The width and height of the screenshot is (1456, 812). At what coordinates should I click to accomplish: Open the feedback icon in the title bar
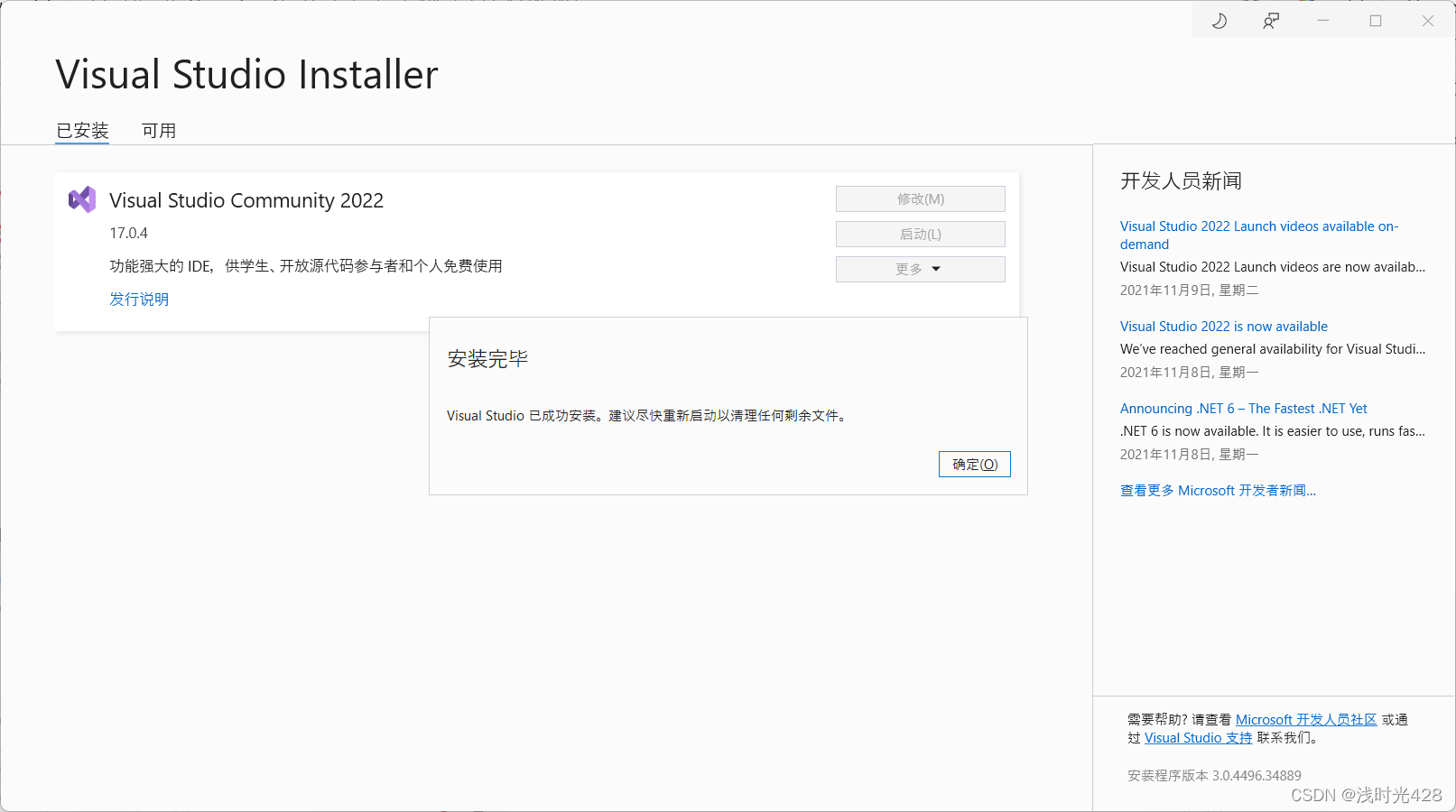(1271, 20)
